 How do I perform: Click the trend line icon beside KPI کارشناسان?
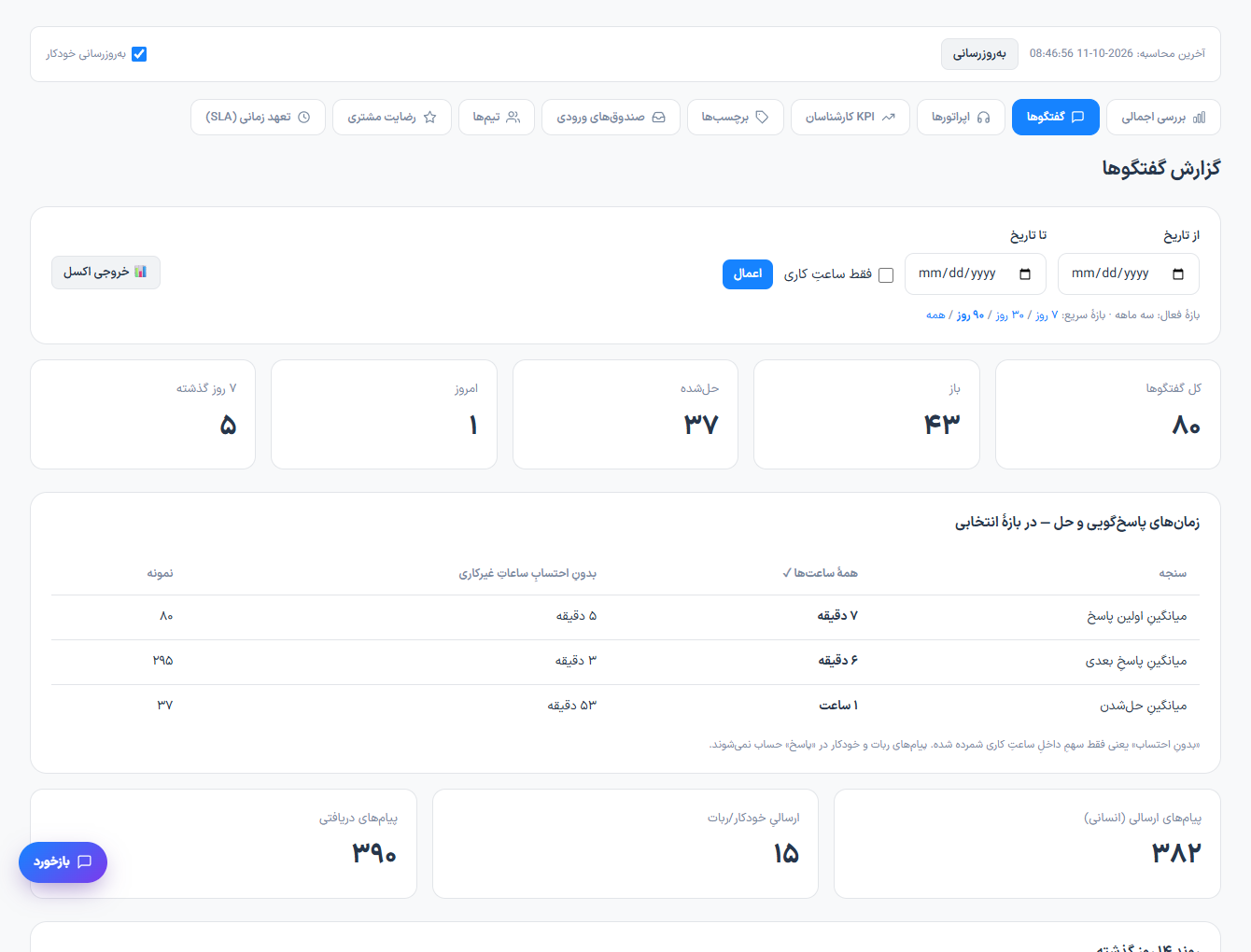pyautogui.click(x=888, y=118)
